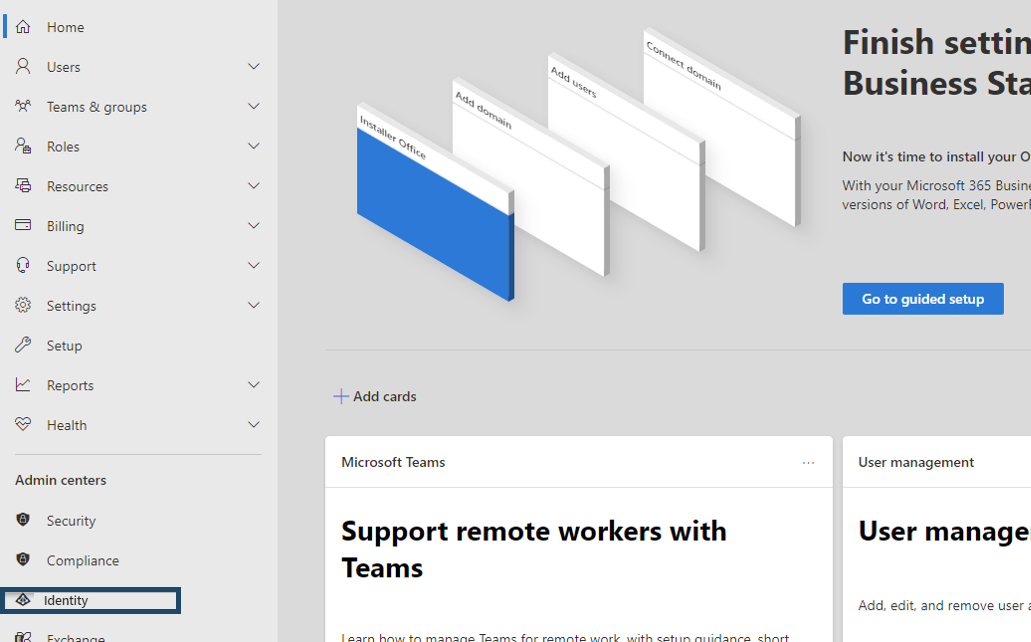
Task: Expand the Reports chevron
Action: tap(253, 385)
